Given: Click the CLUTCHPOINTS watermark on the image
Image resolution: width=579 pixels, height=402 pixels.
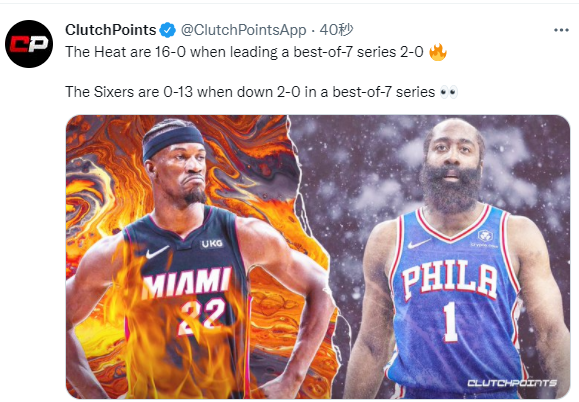Looking at the screenshot, I should (512, 383).
